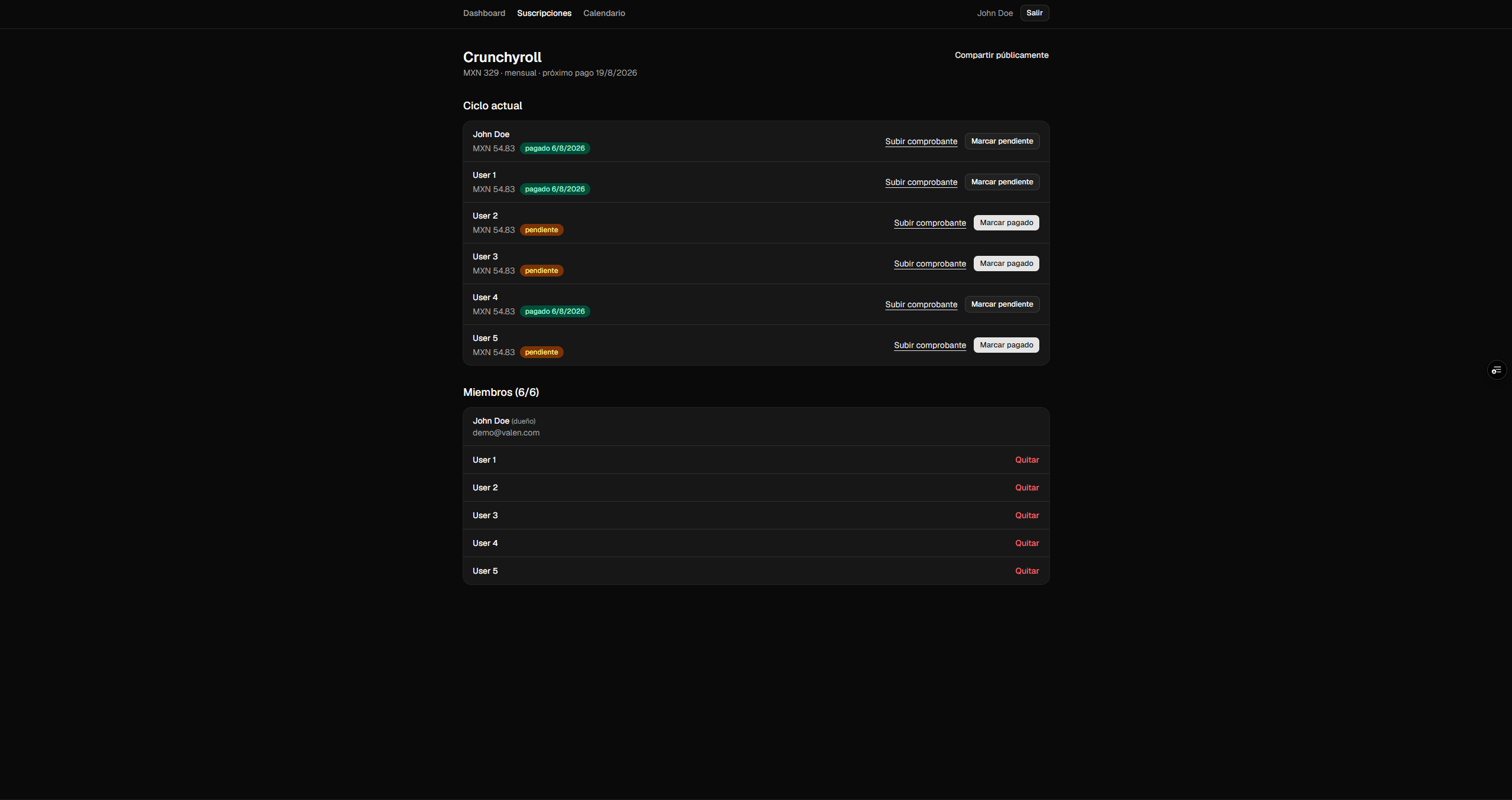This screenshot has height=800, width=1512.
Task: Remove User 2 with Quitar
Action: (x=1027, y=487)
